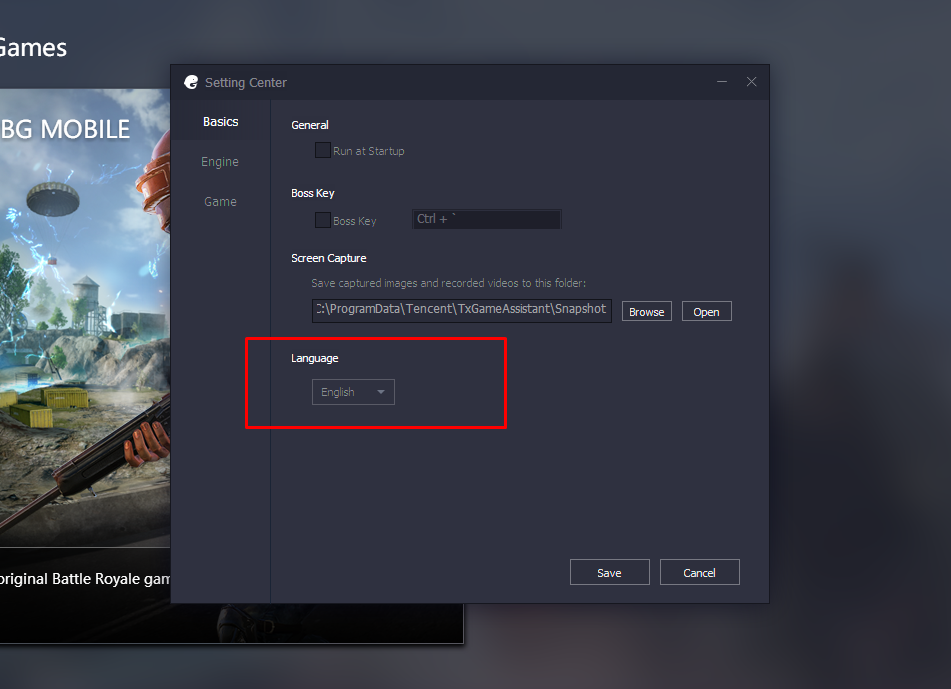951x689 pixels.
Task: Toggle the Boss Key checkbox
Action: [323, 220]
